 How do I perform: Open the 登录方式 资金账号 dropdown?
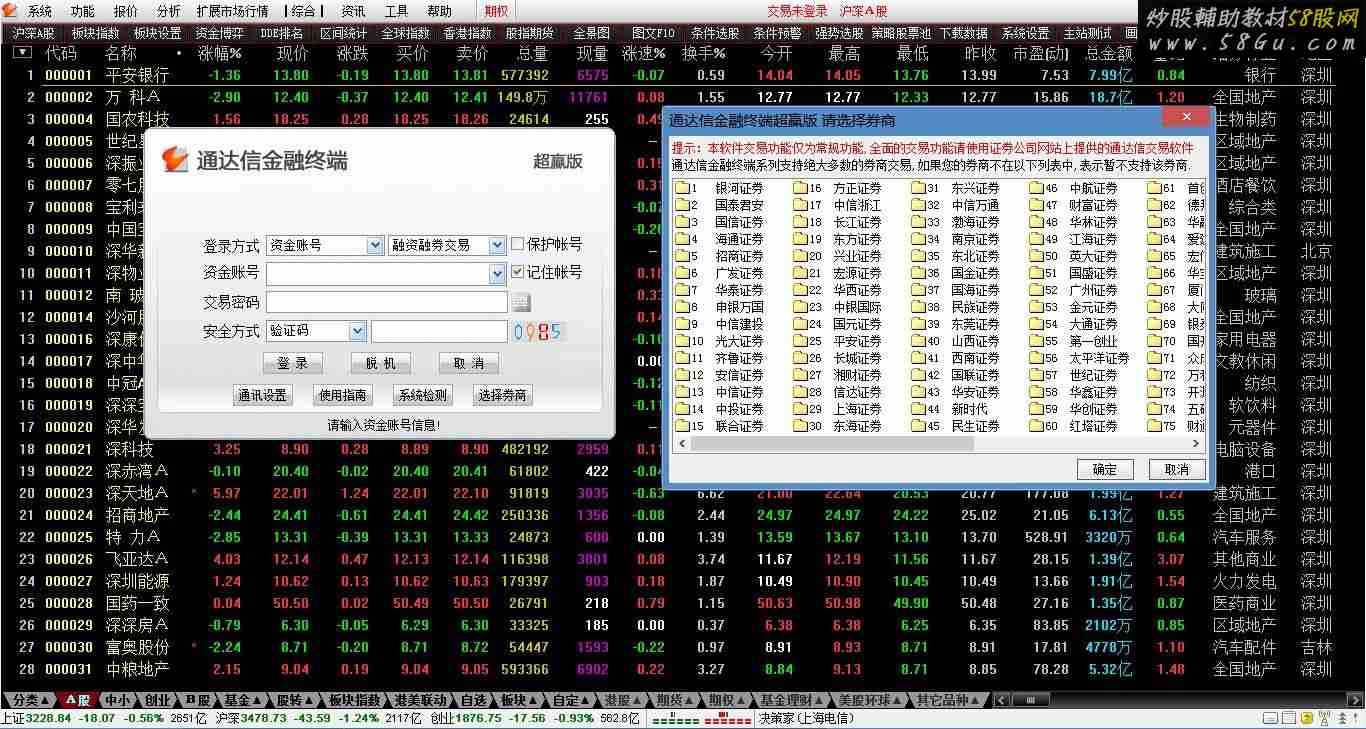tap(375, 245)
